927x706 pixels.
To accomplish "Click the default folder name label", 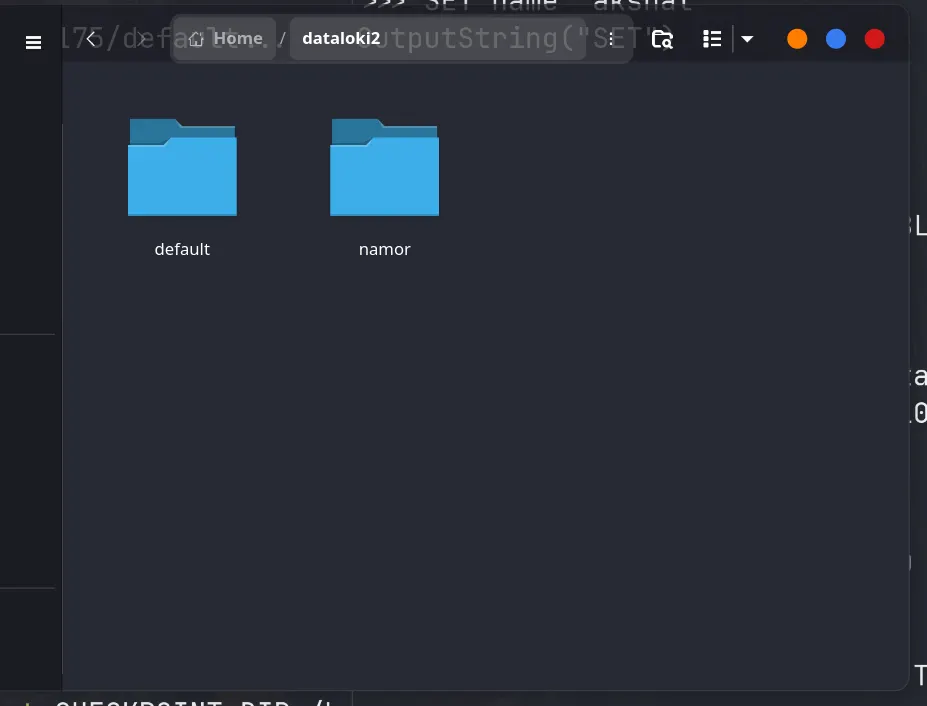I will (182, 249).
